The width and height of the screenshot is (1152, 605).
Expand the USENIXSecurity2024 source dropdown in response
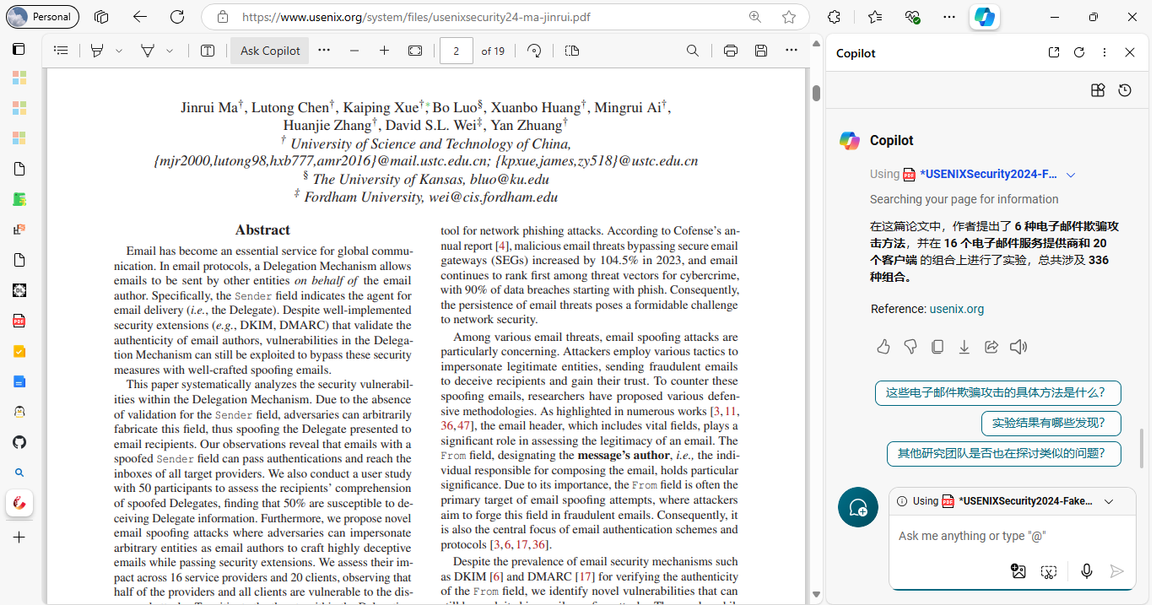pyautogui.click(x=1071, y=175)
